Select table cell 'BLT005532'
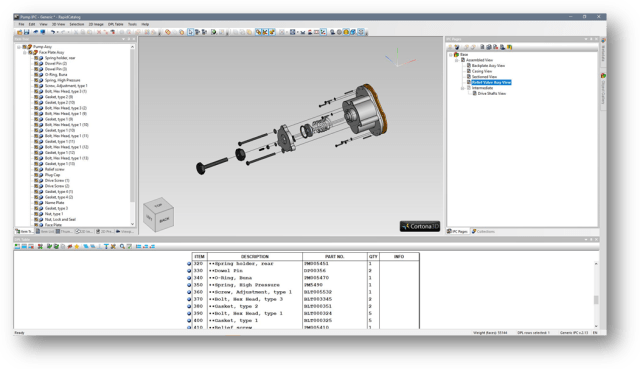Viewport: 640px width, 369px height. coord(318,292)
